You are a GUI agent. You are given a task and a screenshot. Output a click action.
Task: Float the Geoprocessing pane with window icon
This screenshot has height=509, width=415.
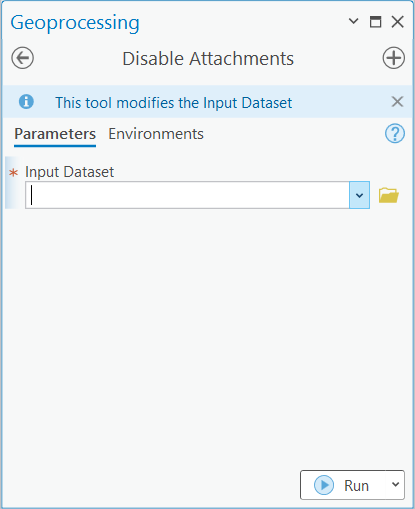click(376, 22)
